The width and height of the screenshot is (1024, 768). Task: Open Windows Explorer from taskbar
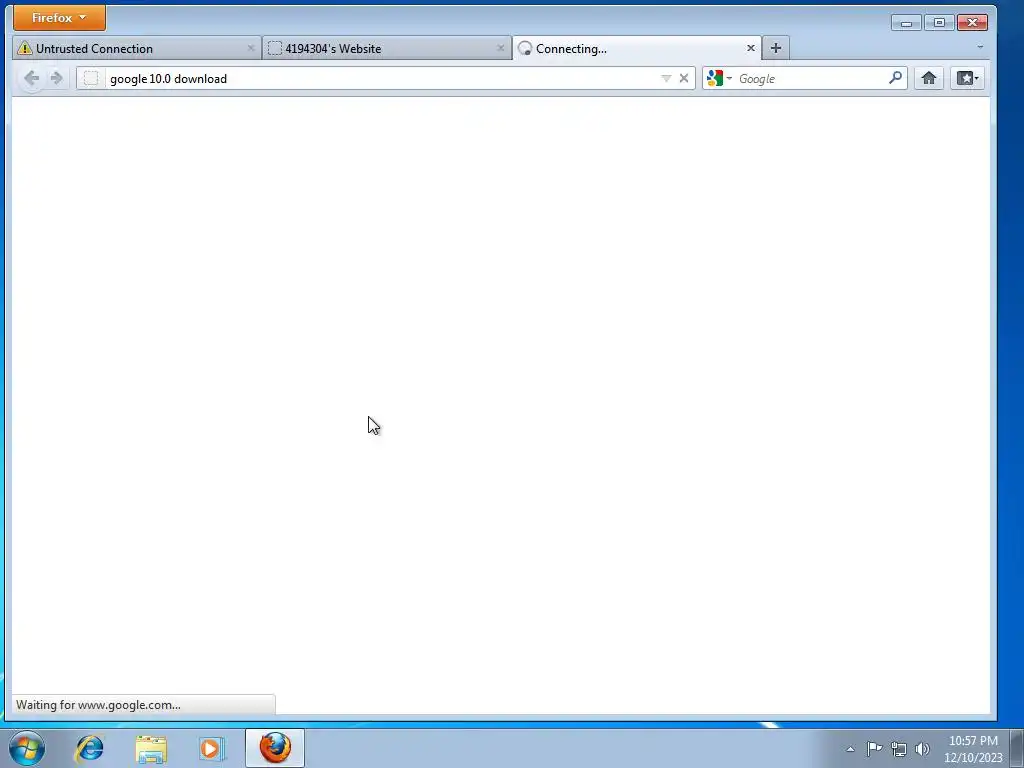point(151,748)
